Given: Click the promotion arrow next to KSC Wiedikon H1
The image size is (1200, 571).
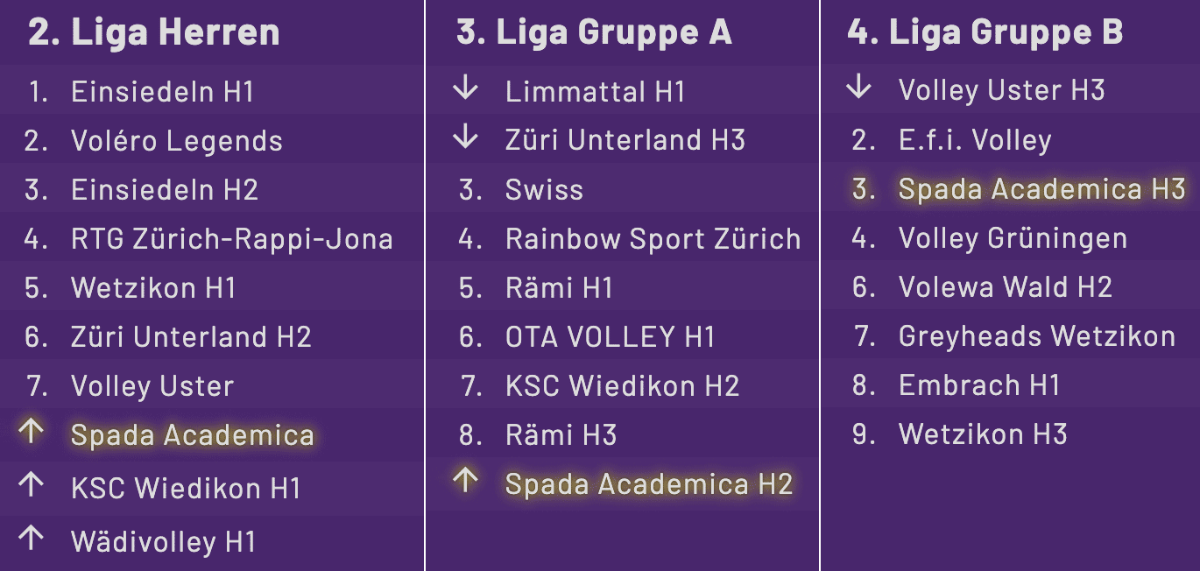Looking at the screenshot, I should 32,486.
